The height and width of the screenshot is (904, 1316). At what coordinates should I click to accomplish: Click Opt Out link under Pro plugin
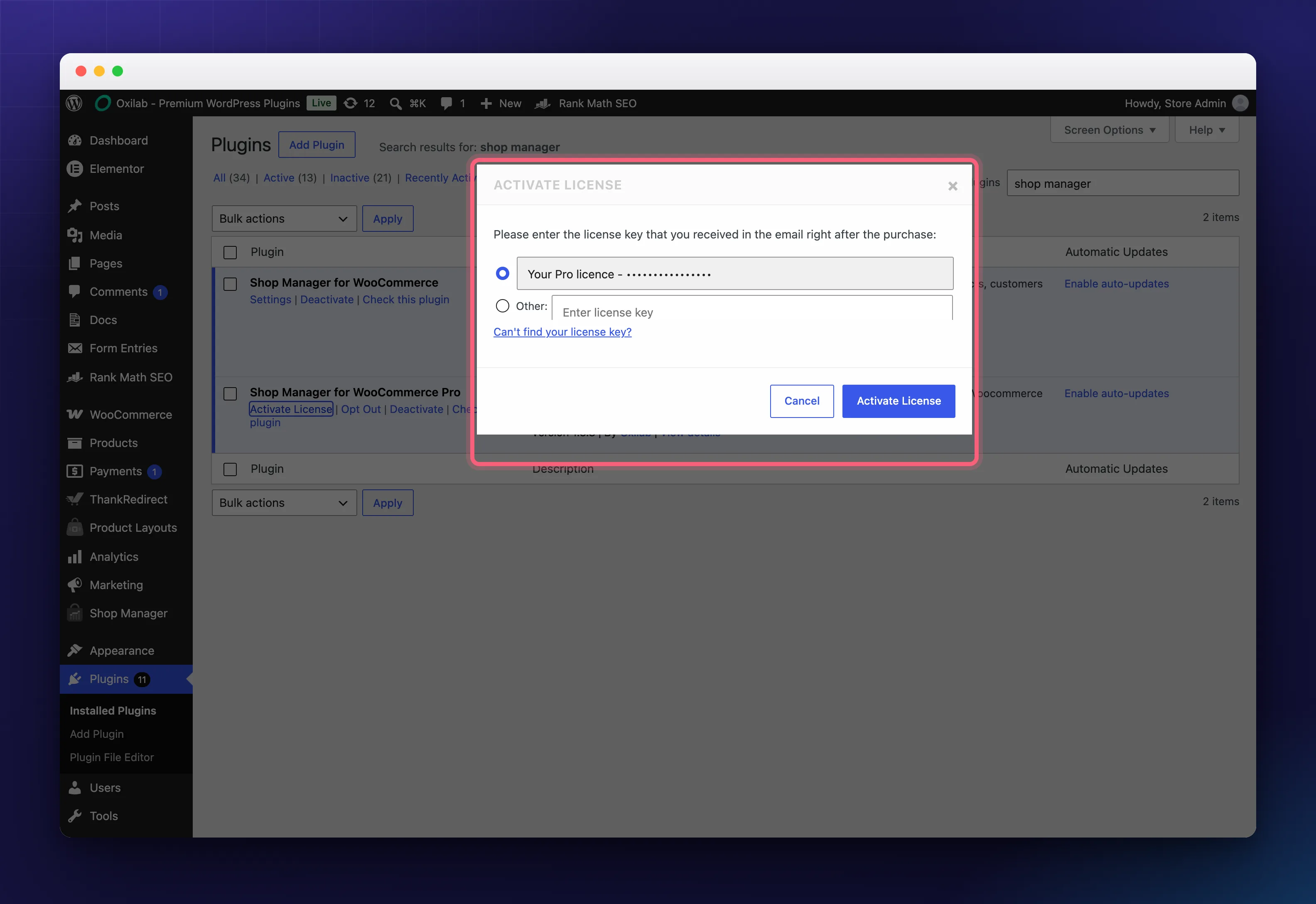coord(361,409)
